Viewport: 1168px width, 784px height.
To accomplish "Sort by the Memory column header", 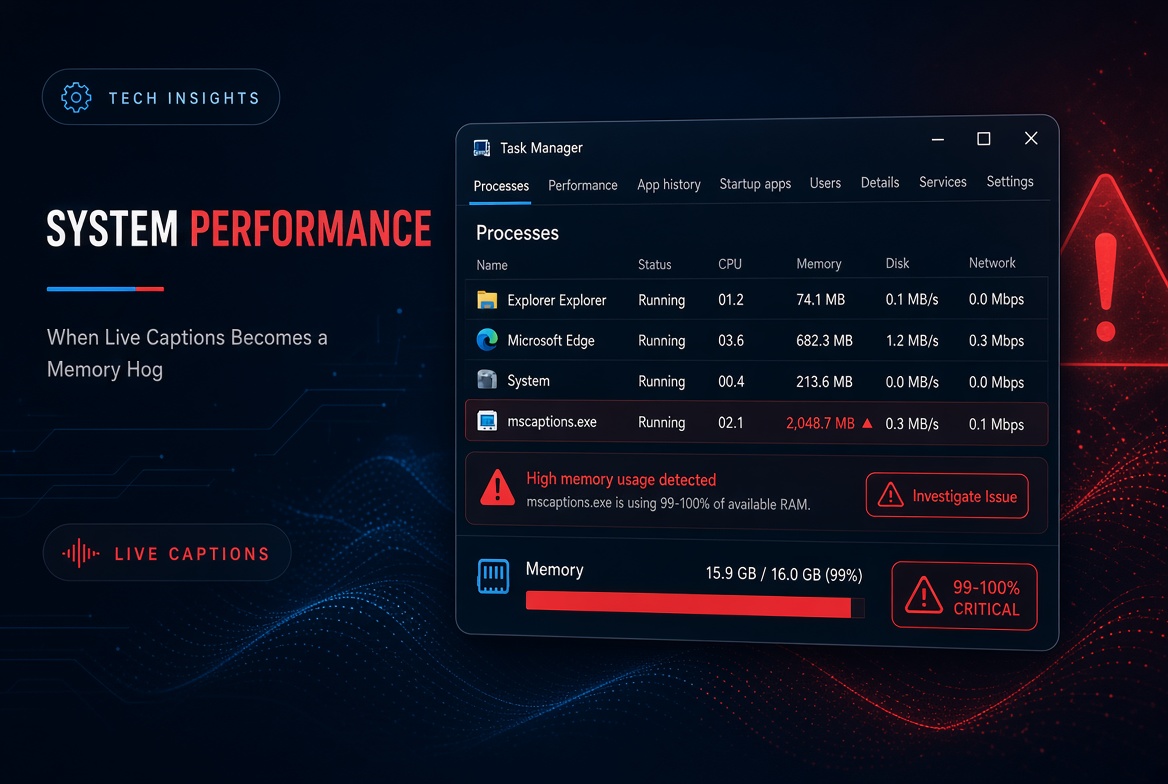I will (819, 263).
